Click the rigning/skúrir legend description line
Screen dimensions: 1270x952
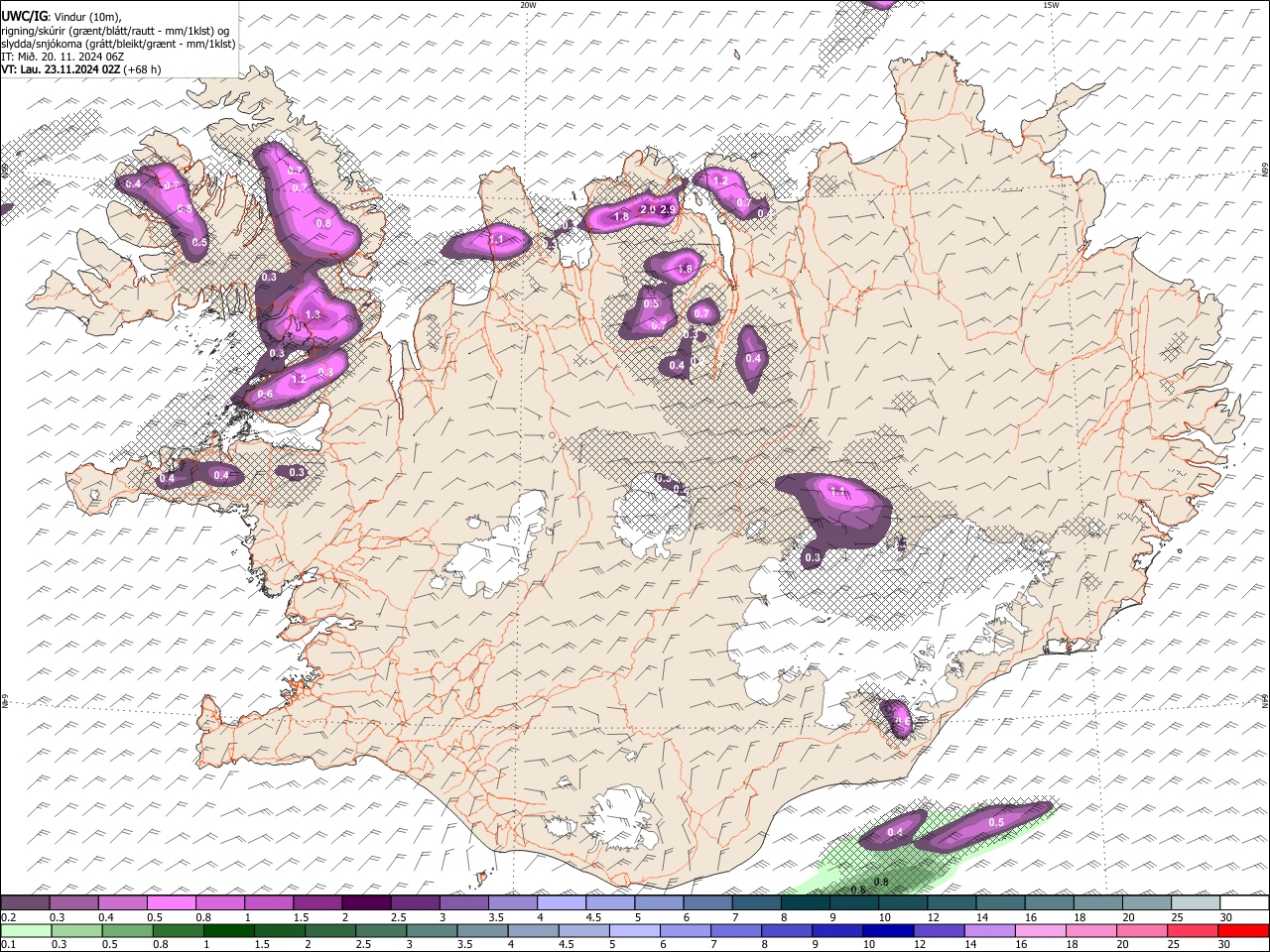point(115,31)
